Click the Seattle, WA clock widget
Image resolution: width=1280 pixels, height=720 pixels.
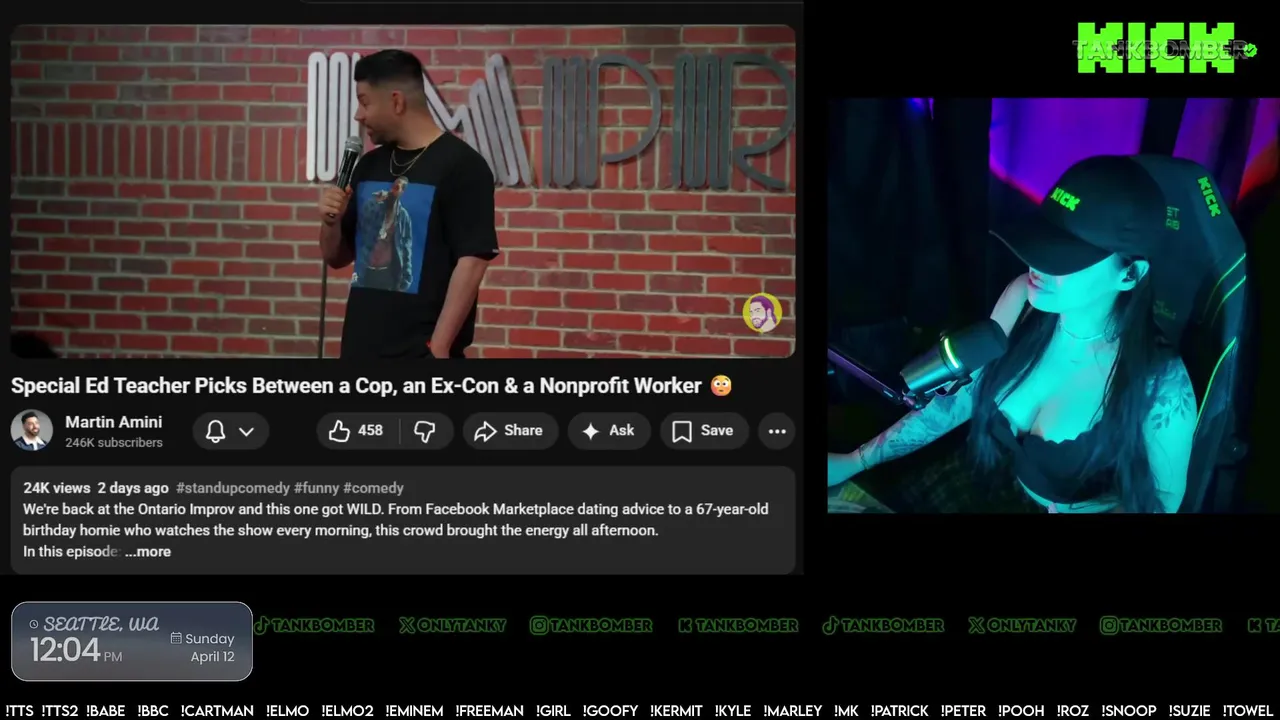click(x=132, y=641)
